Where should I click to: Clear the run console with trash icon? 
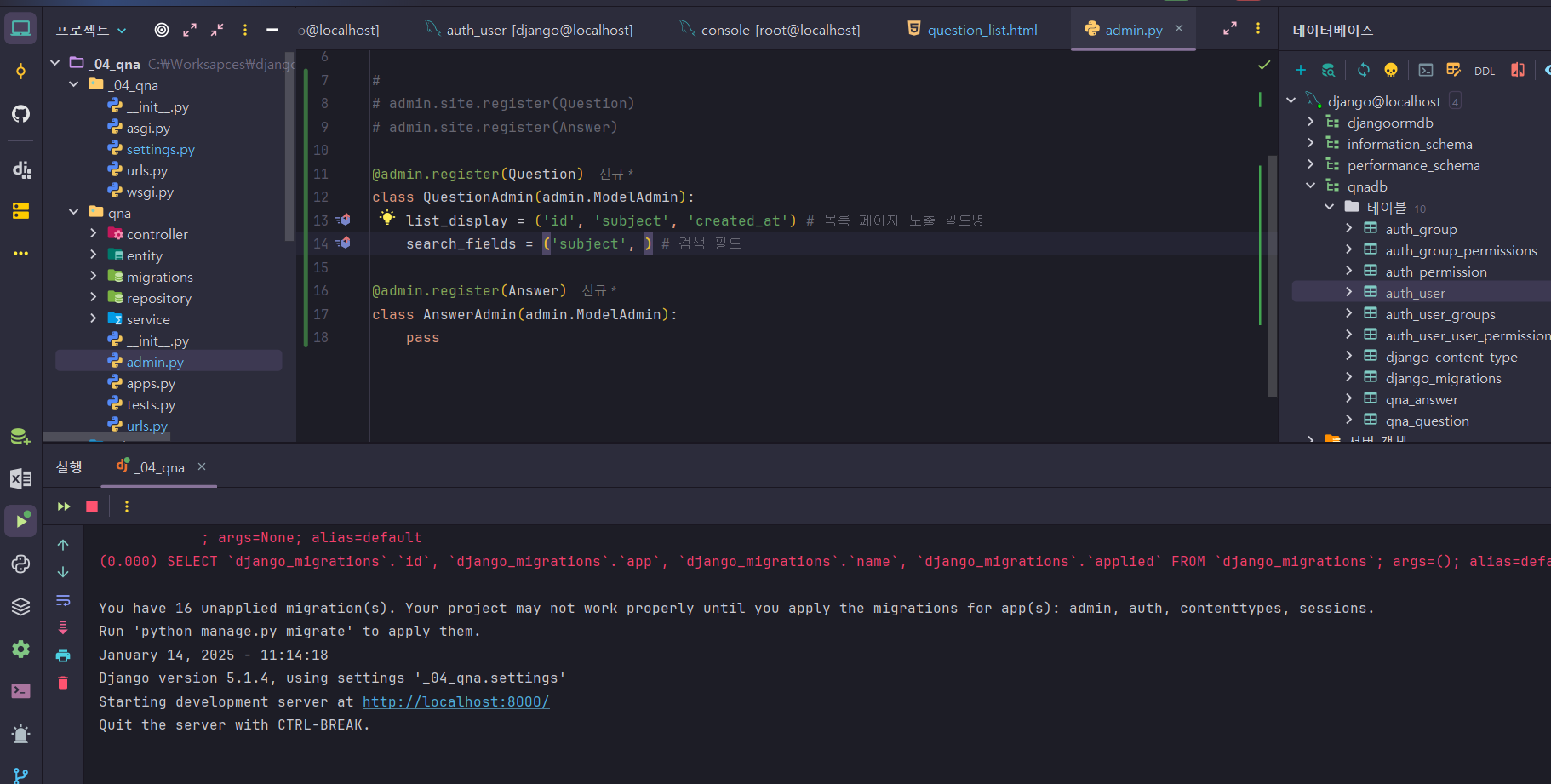[x=63, y=683]
